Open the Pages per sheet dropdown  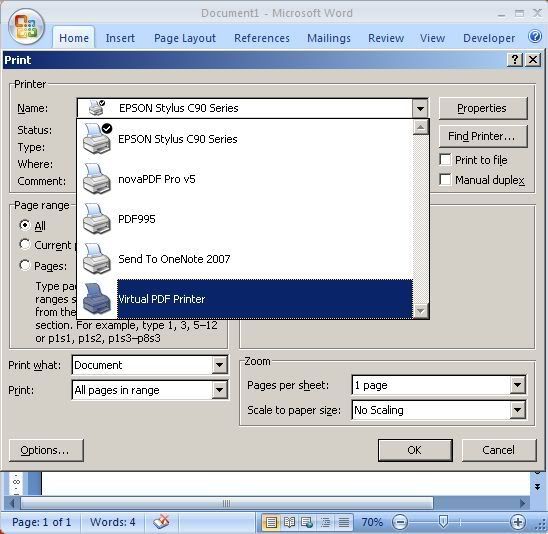pos(518,385)
